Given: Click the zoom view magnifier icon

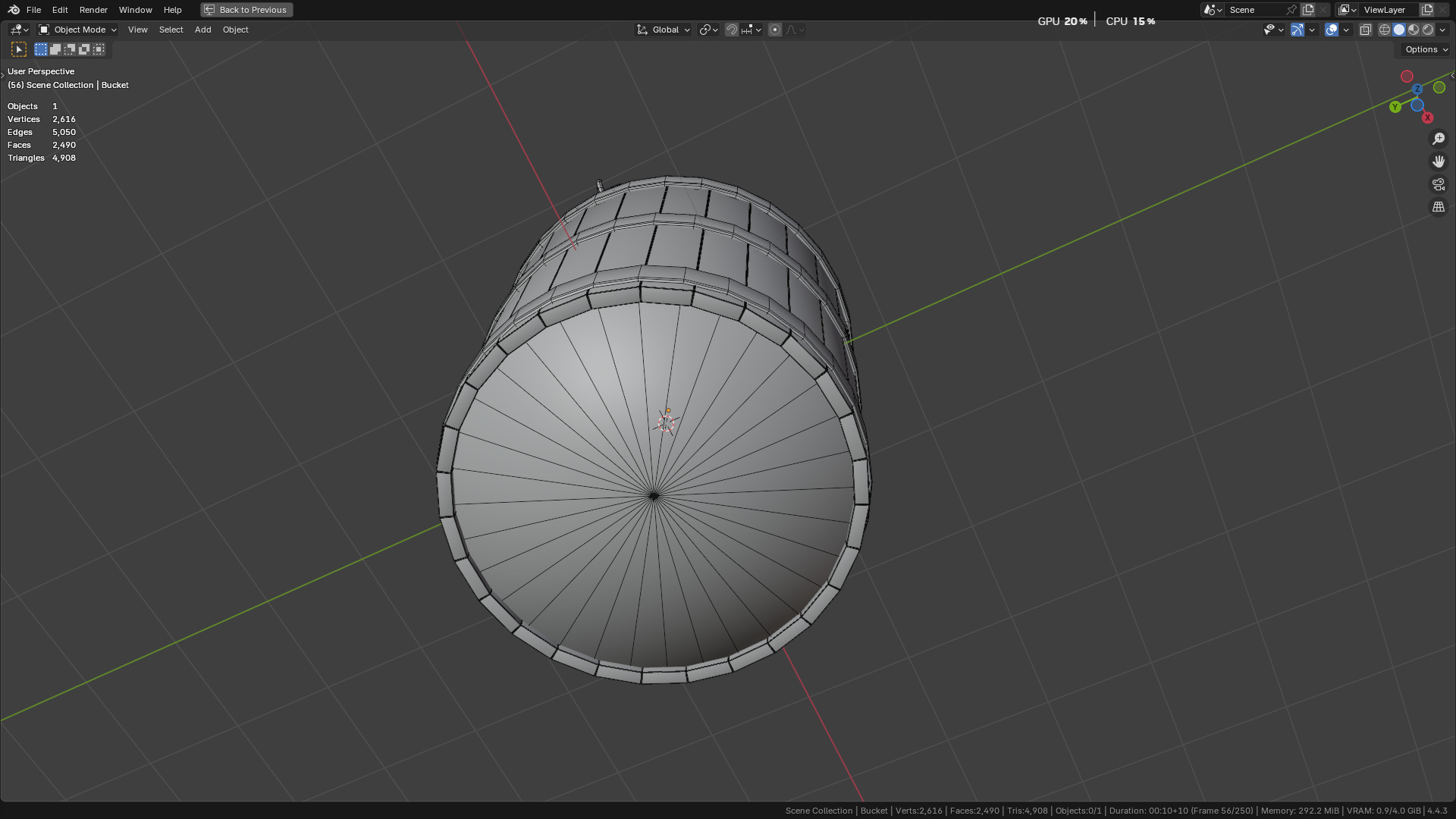Looking at the screenshot, I should 1439,139.
